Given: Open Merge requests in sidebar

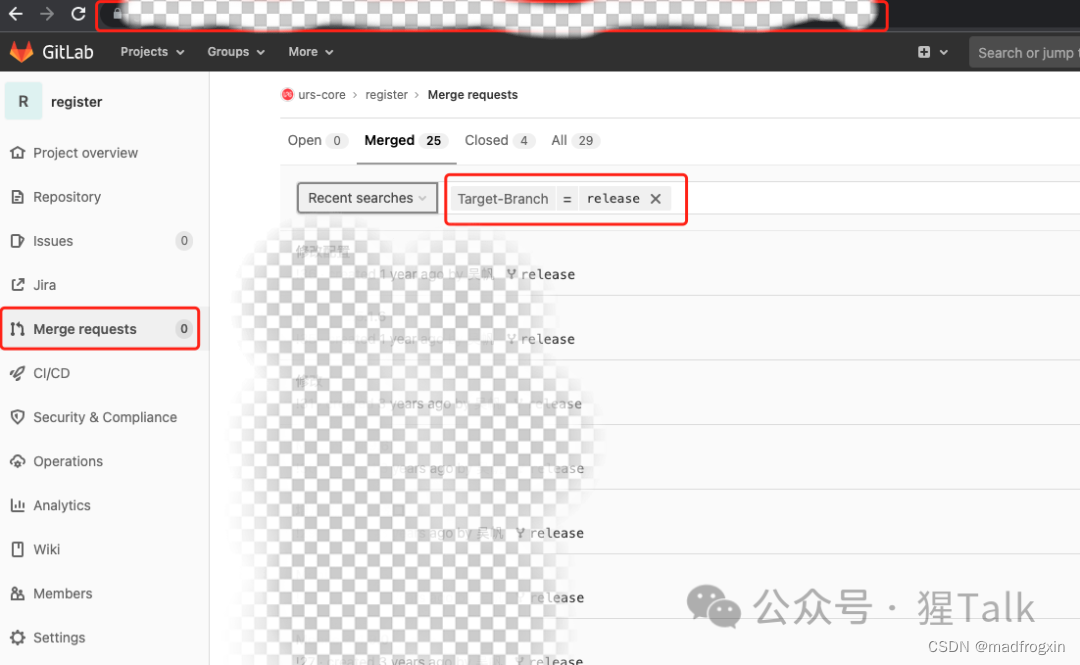Looking at the screenshot, I should 85,329.
